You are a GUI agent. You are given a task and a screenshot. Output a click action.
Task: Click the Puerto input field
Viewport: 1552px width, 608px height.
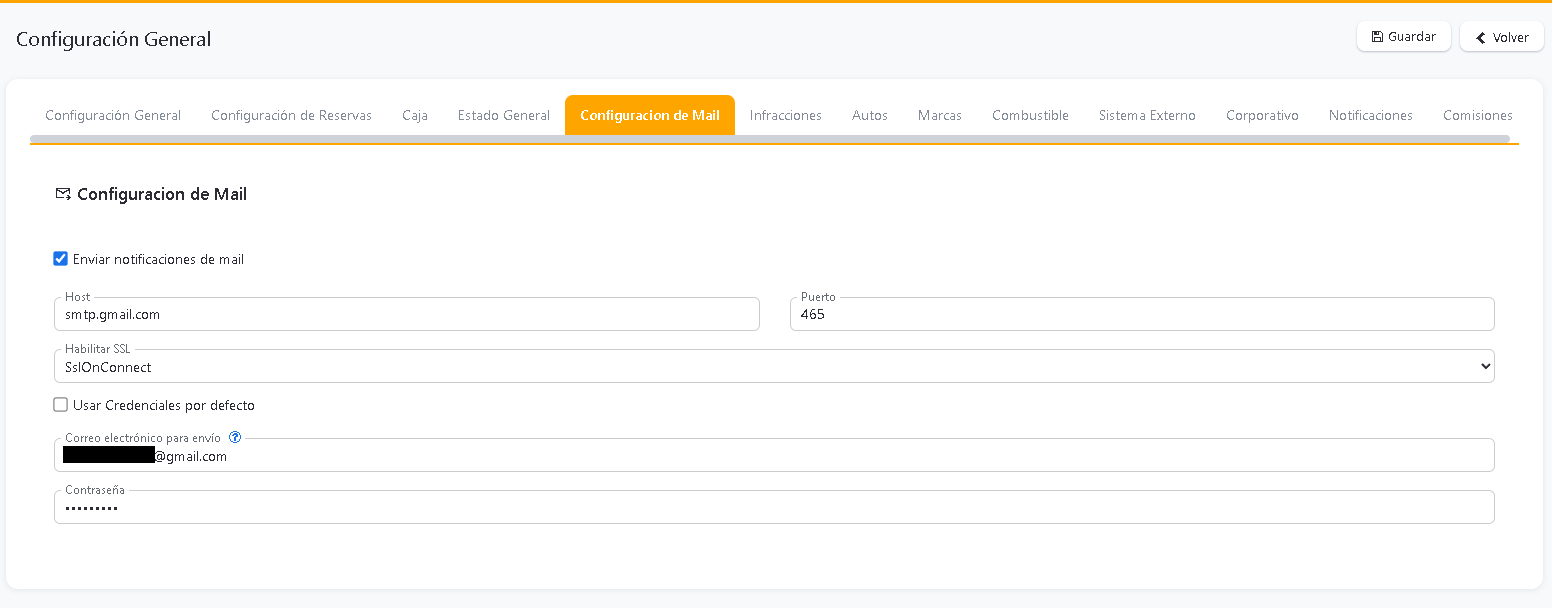click(1141, 314)
